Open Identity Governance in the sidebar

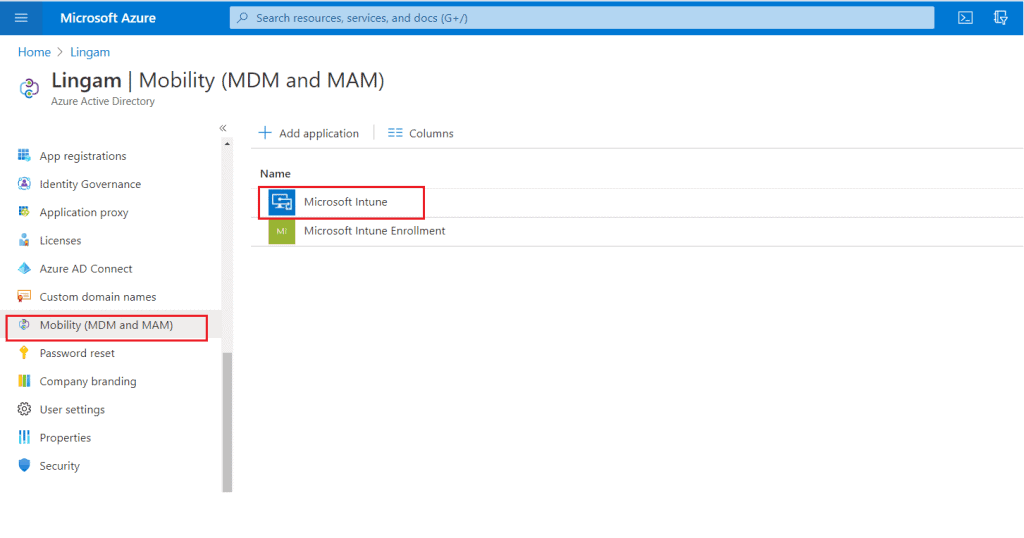point(90,184)
